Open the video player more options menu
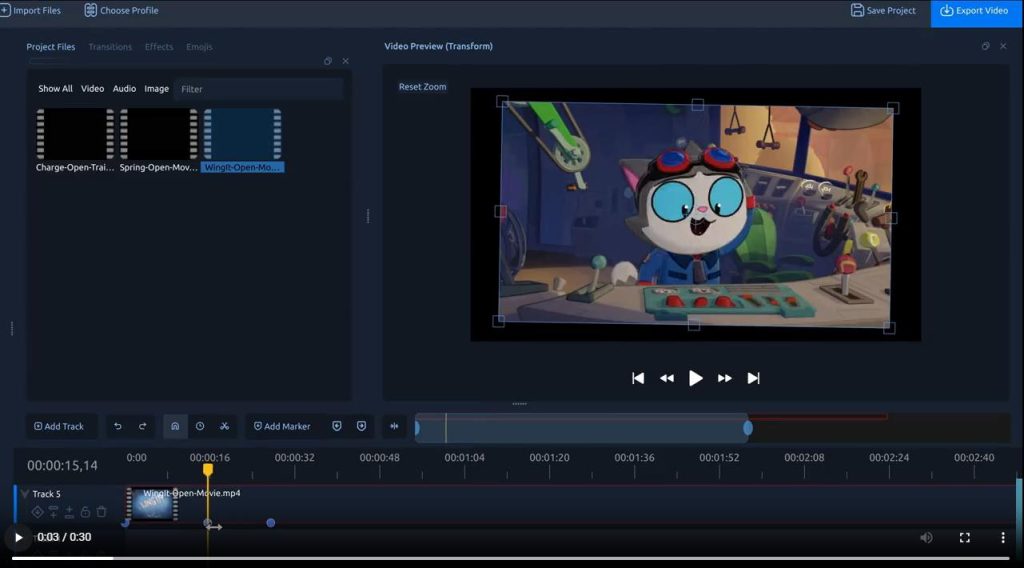The height and width of the screenshot is (568, 1024). [1003, 537]
